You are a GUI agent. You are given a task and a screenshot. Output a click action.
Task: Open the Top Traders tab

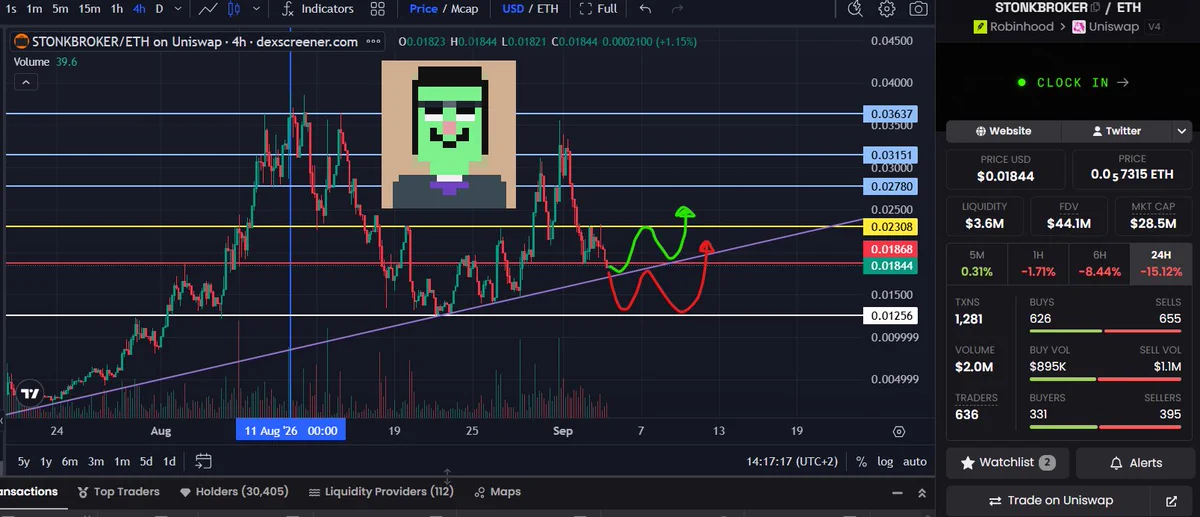[118, 492]
